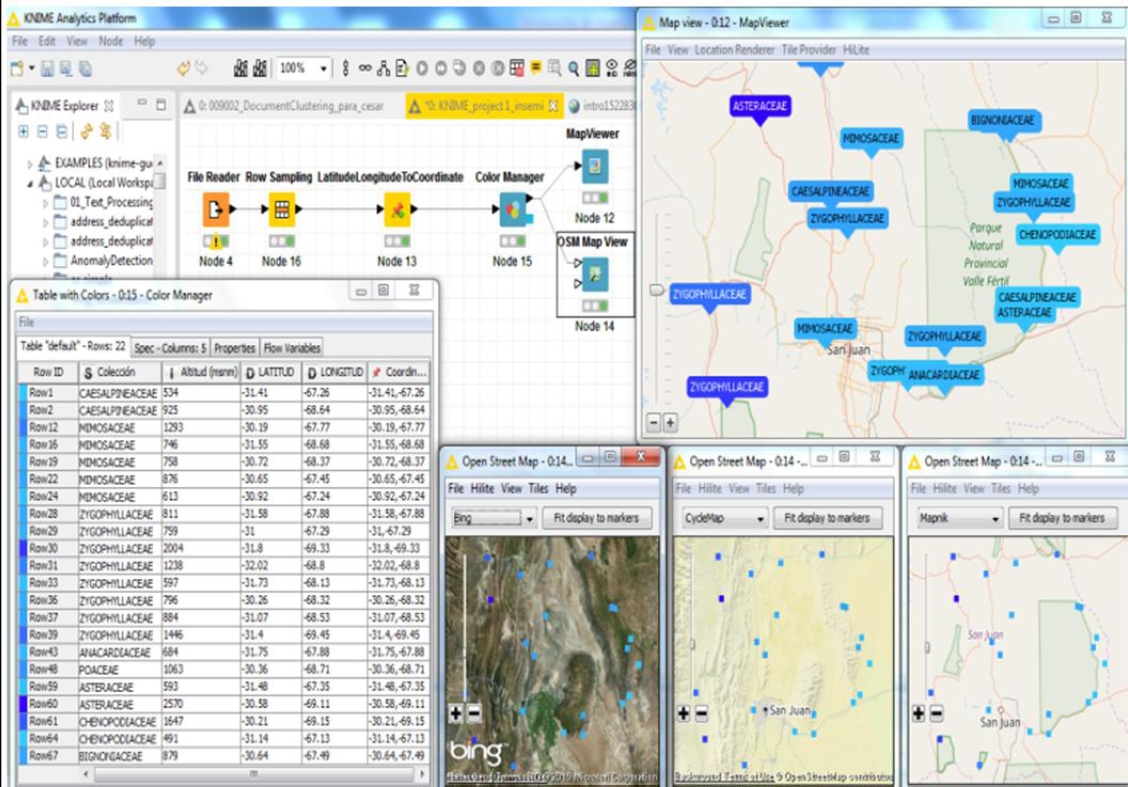1128x787 pixels.
Task: Click expand-all icon in KNIME Explorer
Action: [x=23, y=132]
